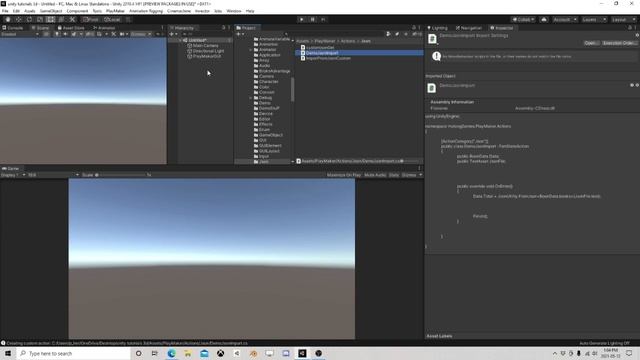
Task: Switch to the Animator tab
Action: [x=104, y=28]
